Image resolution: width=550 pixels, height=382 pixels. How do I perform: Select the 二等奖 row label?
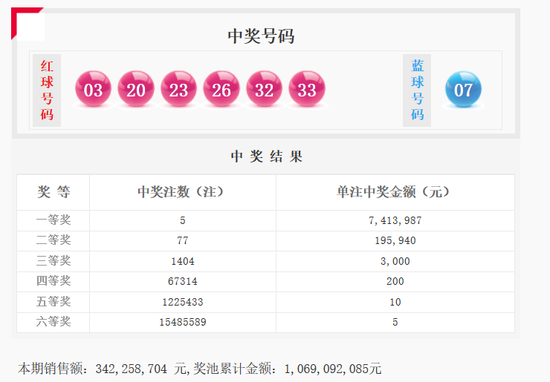[53, 240]
